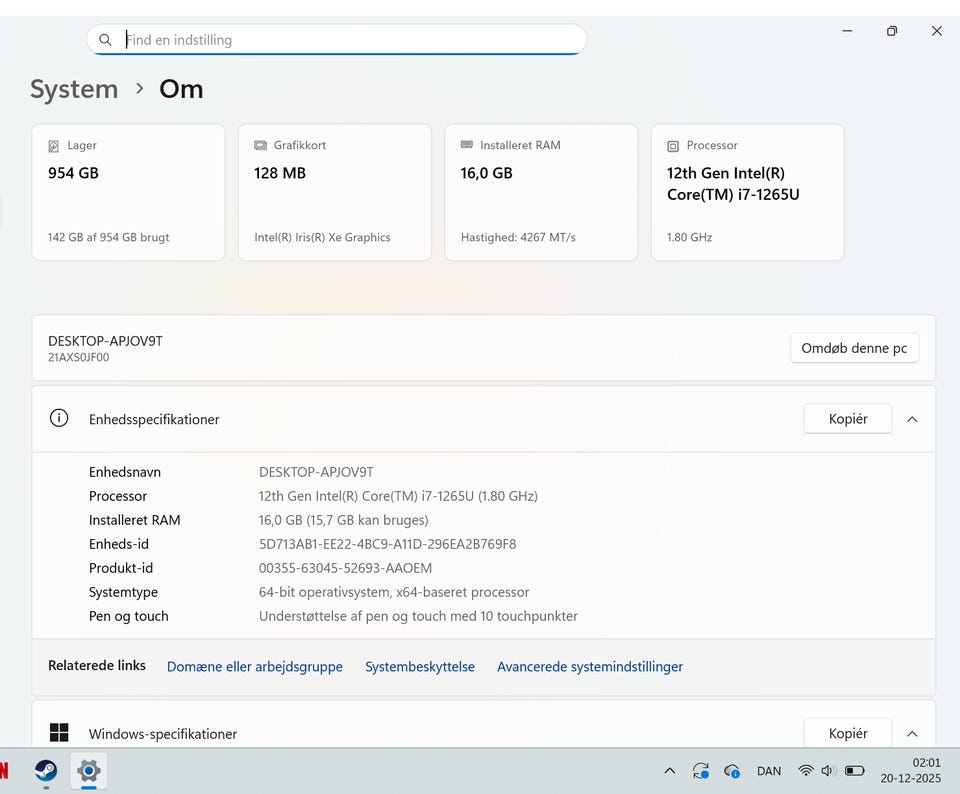Viewport: 960px width, 794px height.
Task: Click the volume speaker icon
Action: pos(828,771)
